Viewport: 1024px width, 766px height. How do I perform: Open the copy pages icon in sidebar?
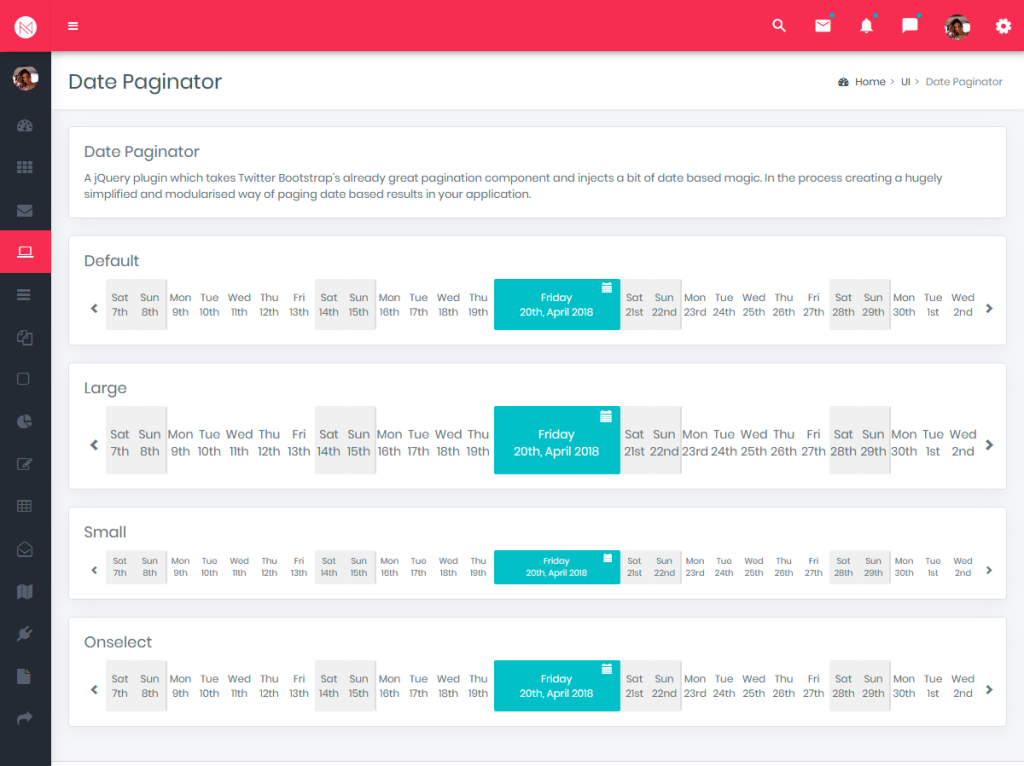point(25,338)
